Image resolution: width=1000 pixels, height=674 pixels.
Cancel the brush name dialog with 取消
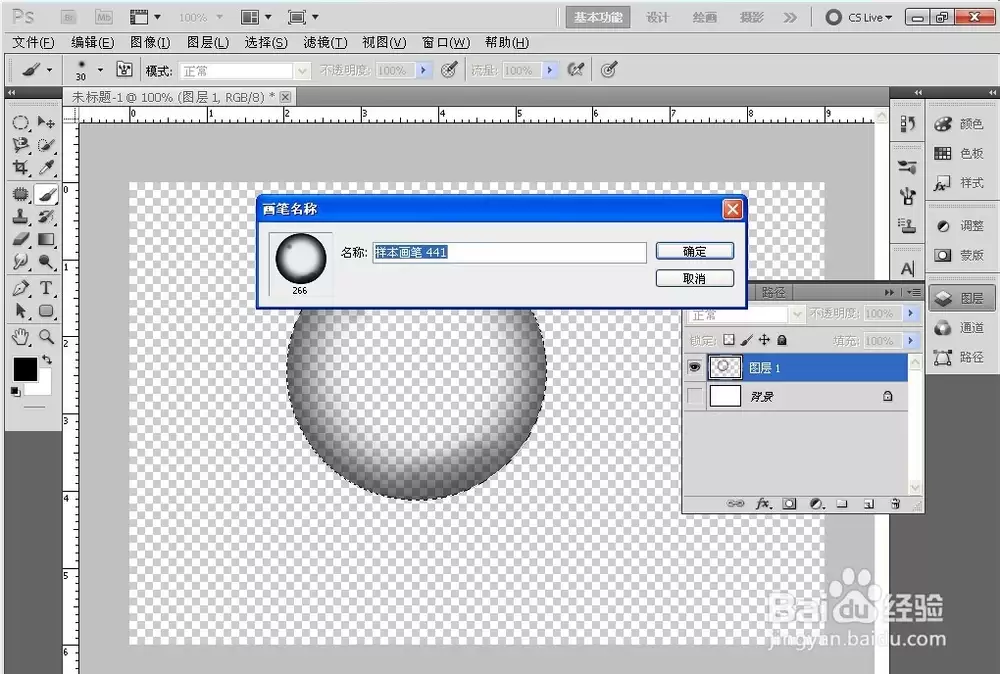click(695, 279)
